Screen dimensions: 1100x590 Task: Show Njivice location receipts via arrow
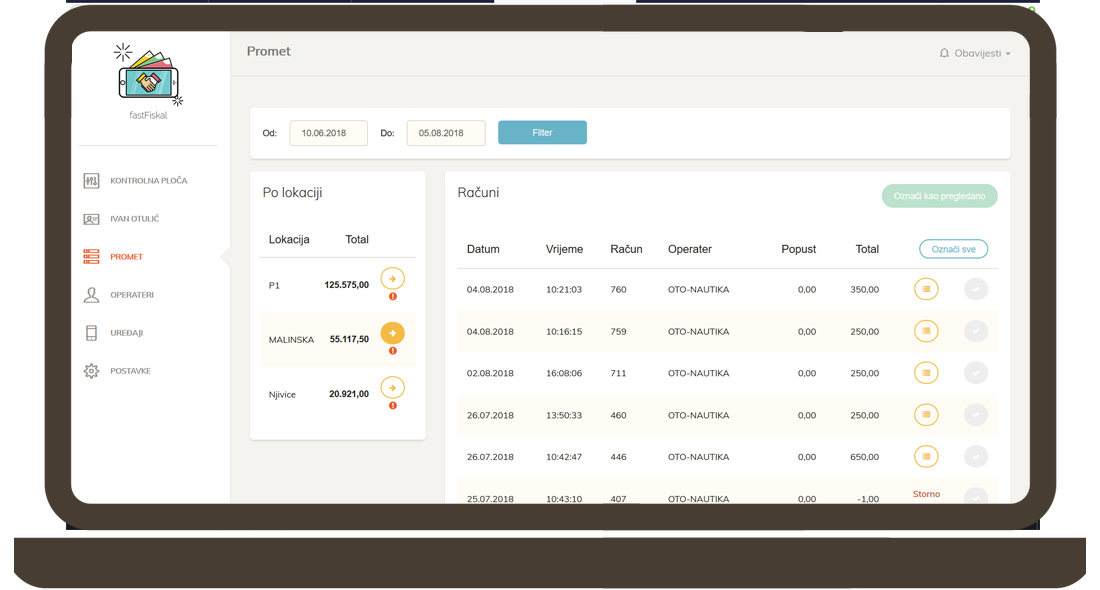coord(393,388)
